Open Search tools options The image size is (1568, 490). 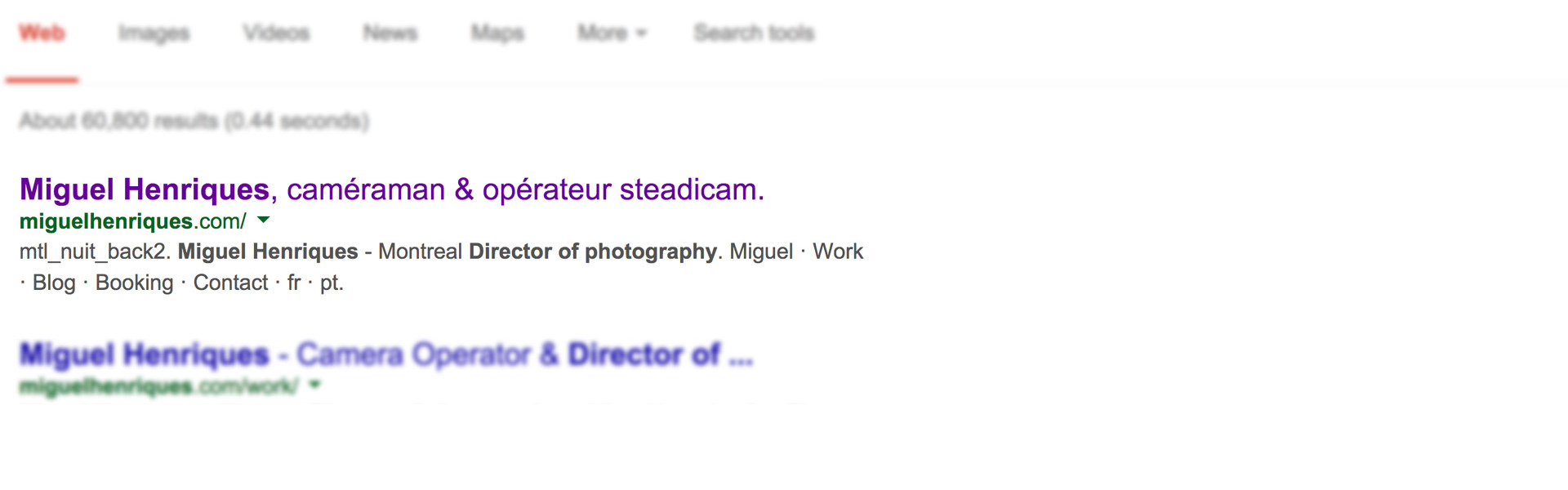[754, 33]
